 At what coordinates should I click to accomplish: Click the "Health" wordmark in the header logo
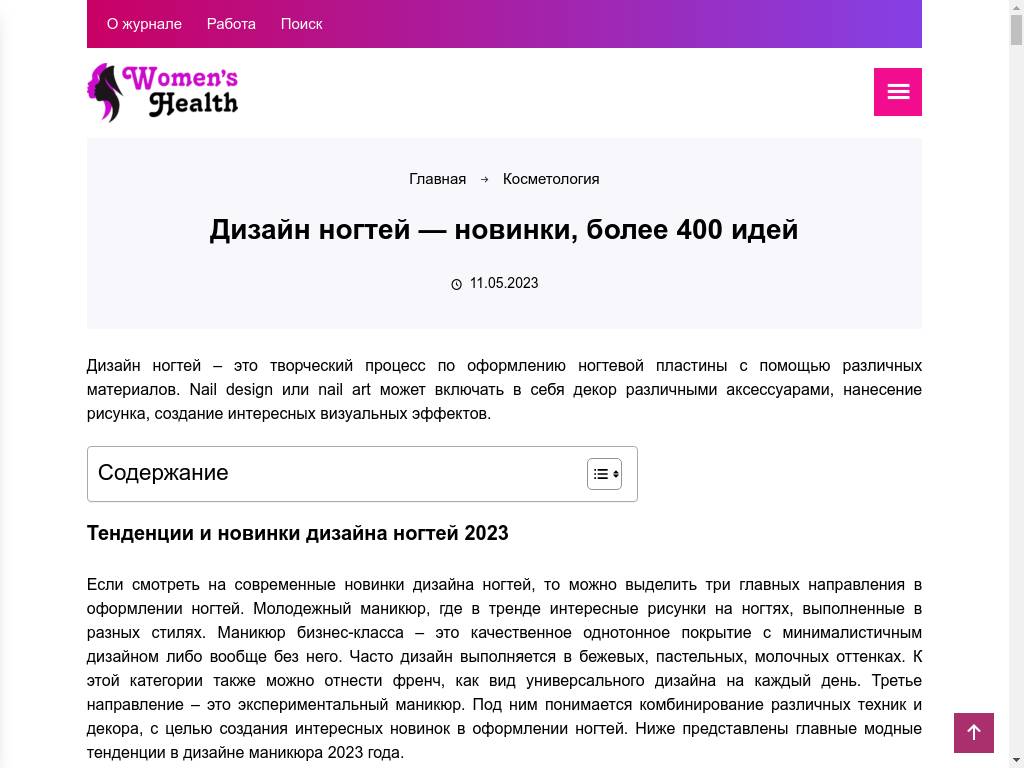point(196,105)
